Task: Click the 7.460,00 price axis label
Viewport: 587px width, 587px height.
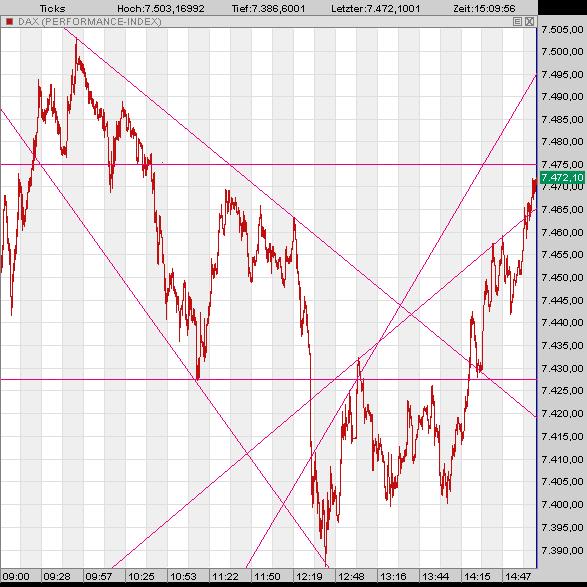Action: (x=562, y=232)
